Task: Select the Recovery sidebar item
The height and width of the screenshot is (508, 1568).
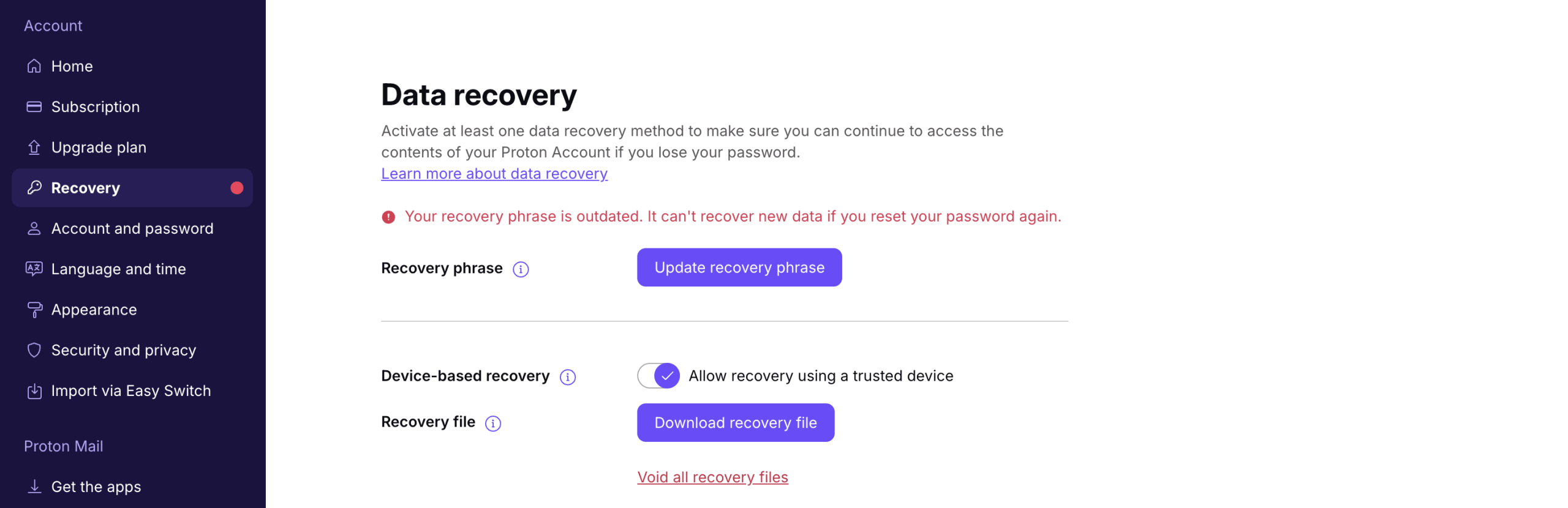Action: [86, 188]
